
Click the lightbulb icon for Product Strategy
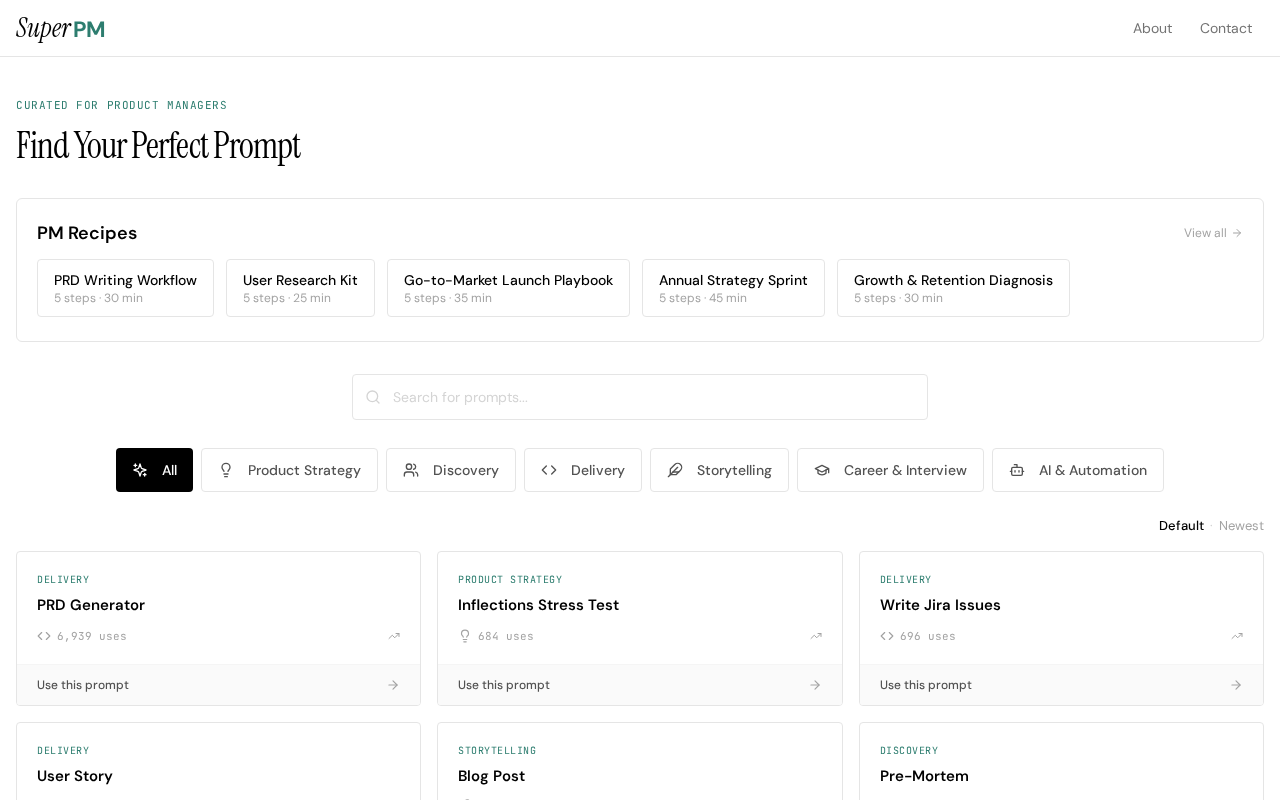tap(226, 470)
